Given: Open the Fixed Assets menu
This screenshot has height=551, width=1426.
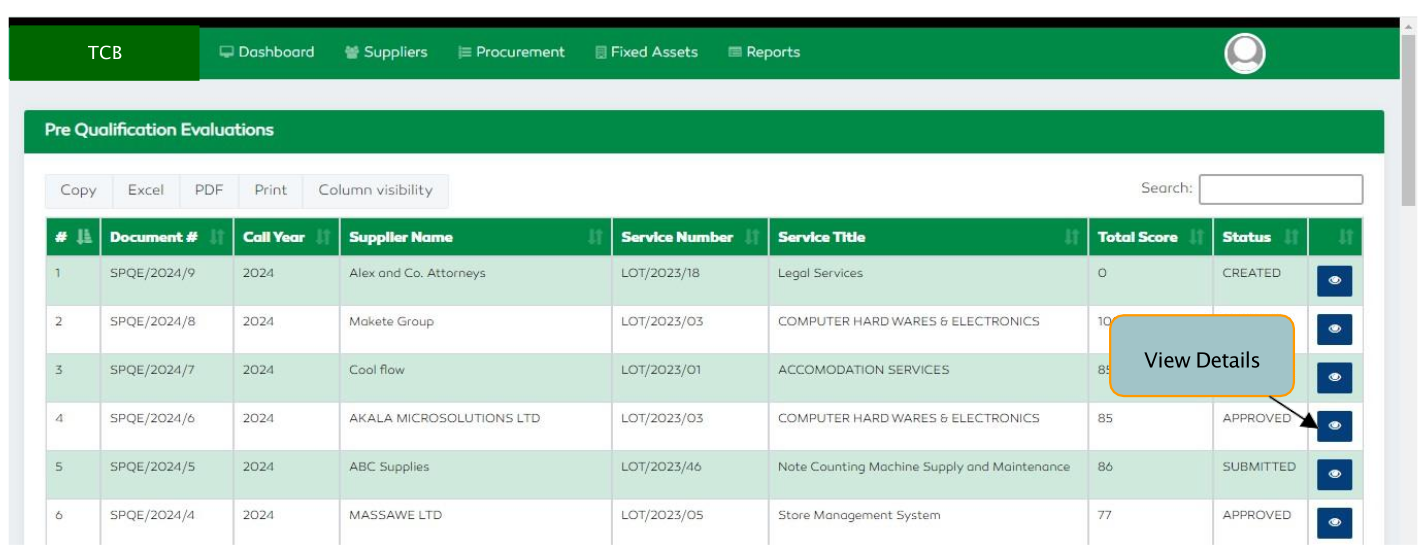Looking at the screenshot, I should click(x=646, y=52).
